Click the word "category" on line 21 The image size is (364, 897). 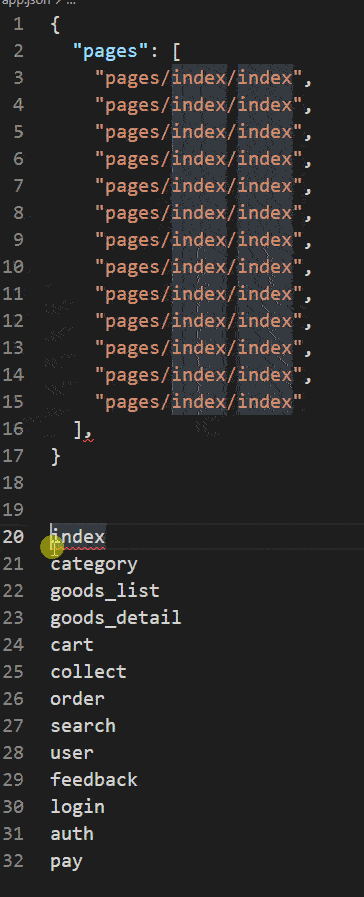[x=94, y=564]
